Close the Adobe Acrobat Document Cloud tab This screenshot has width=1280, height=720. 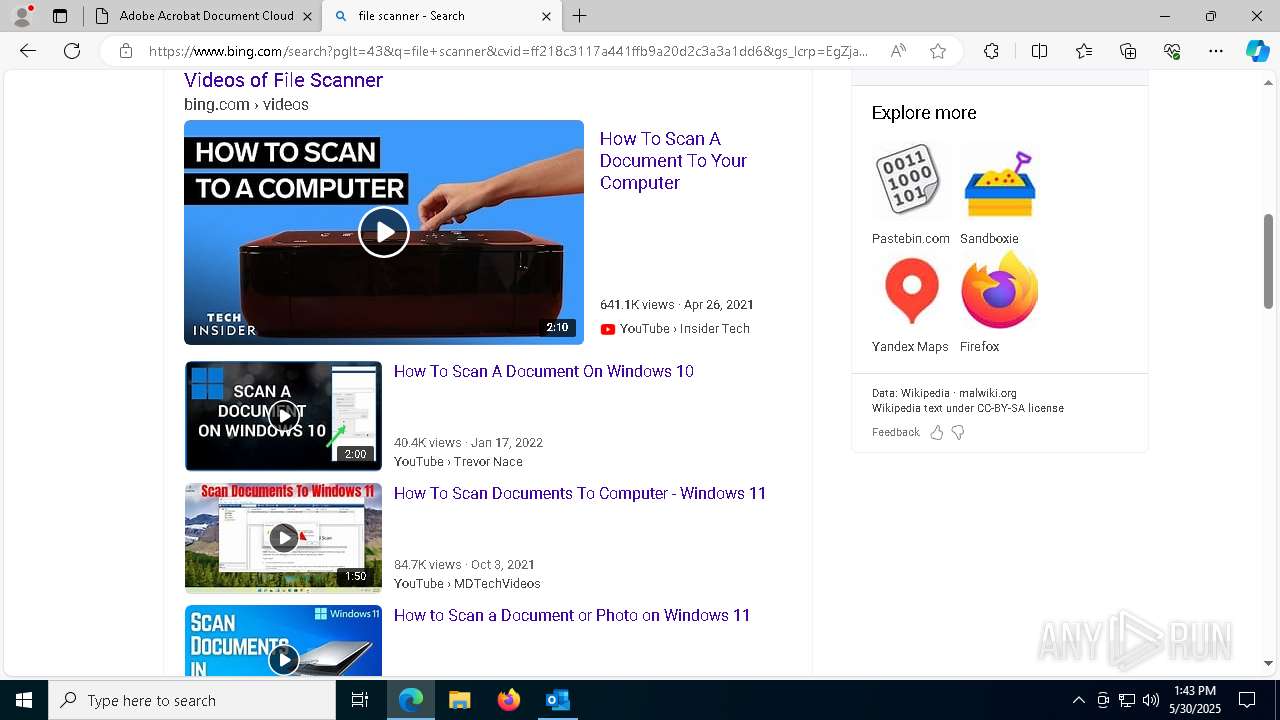307,16
